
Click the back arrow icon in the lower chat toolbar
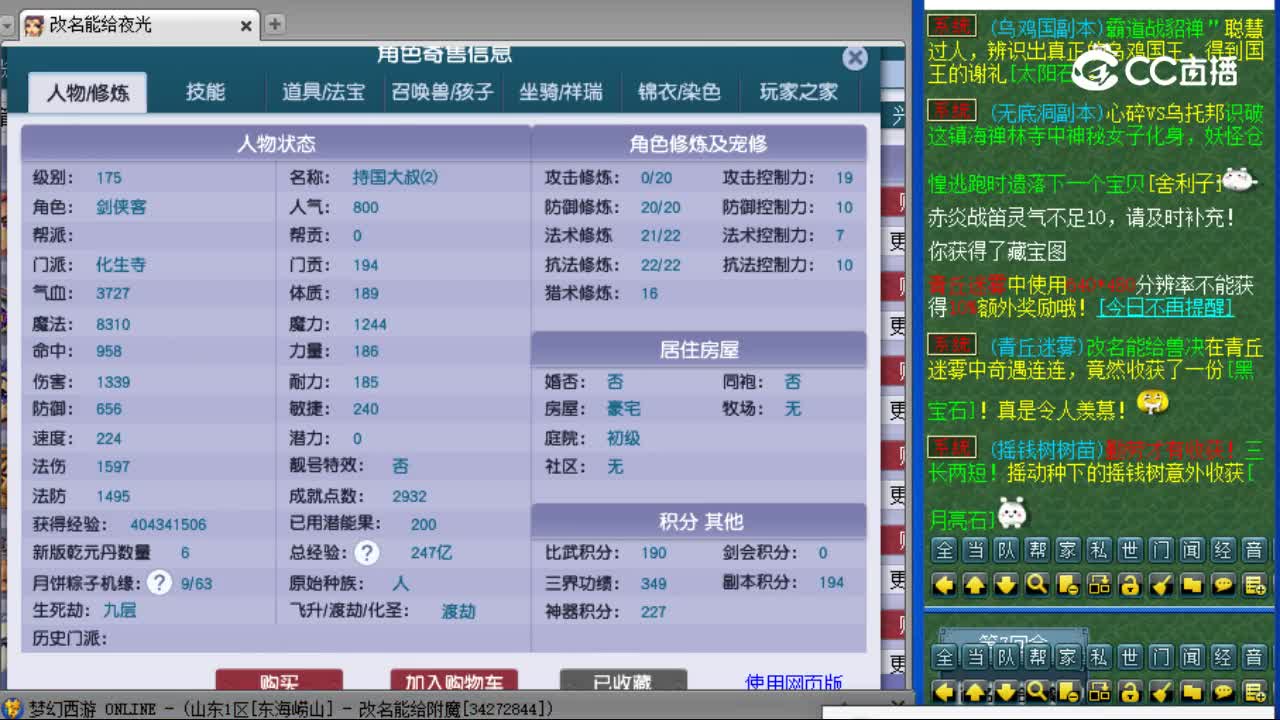944,691
